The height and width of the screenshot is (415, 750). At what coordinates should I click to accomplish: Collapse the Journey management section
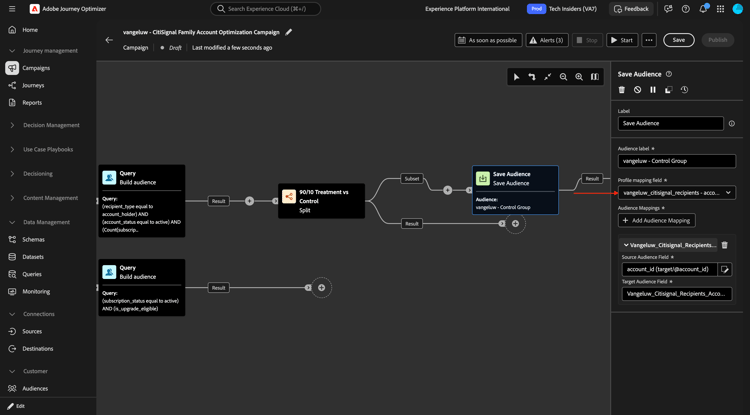(x=12, y=51)
